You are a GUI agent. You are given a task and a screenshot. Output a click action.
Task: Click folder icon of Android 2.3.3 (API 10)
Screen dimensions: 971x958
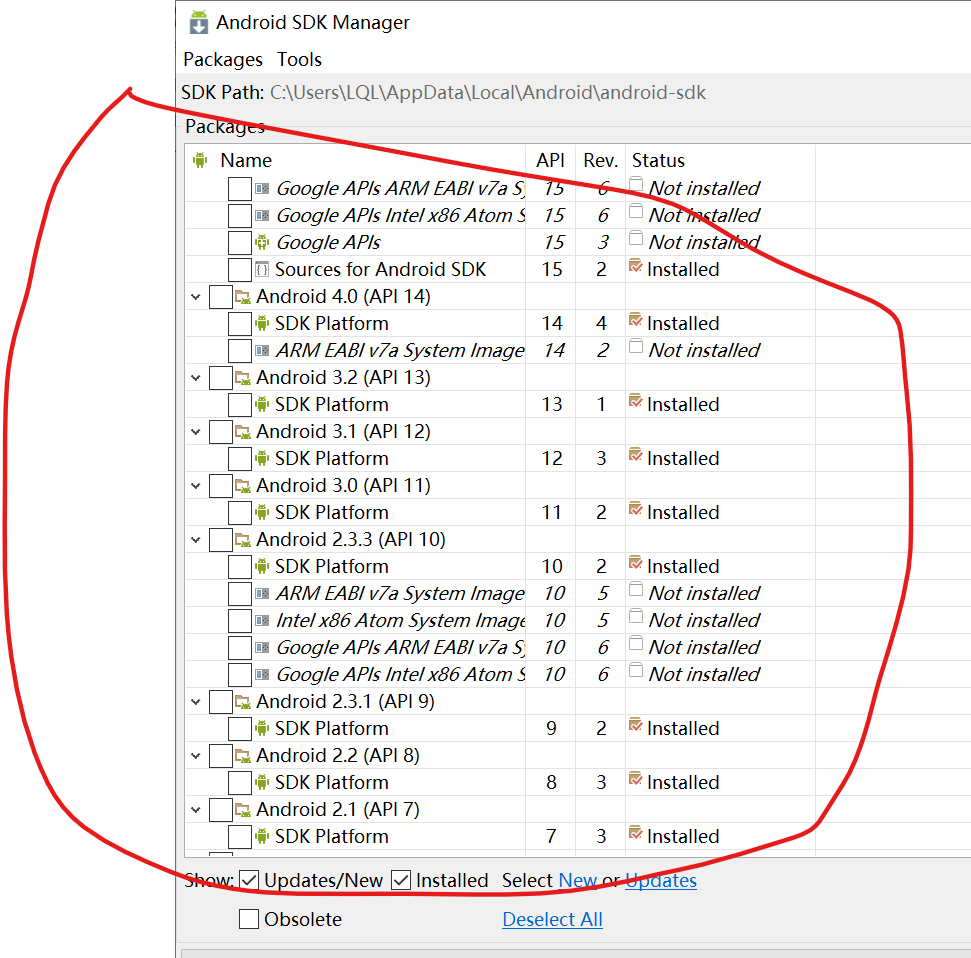click(242, 539)
